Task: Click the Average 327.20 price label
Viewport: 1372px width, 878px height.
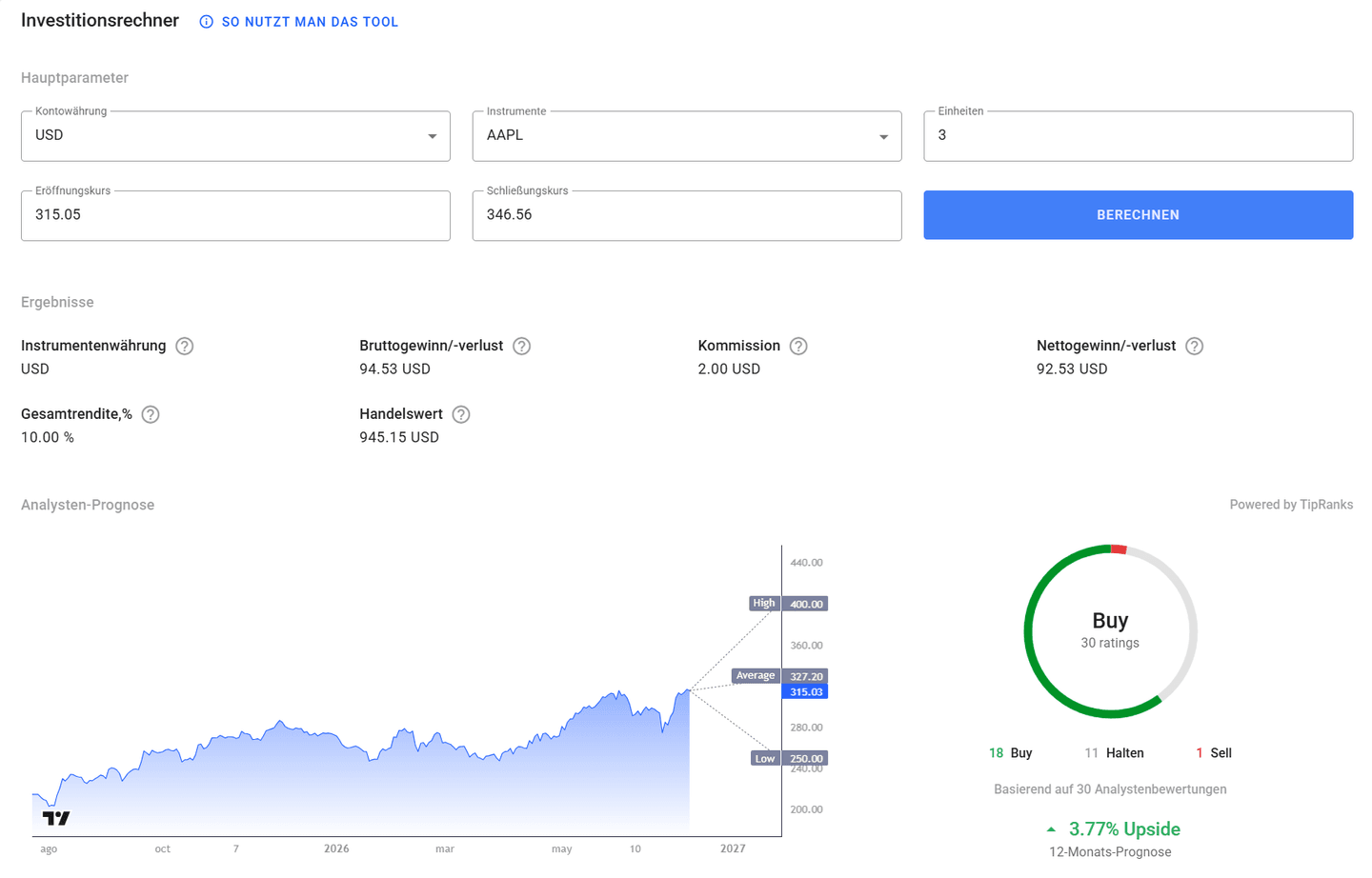Action: [x=779, y=676]
